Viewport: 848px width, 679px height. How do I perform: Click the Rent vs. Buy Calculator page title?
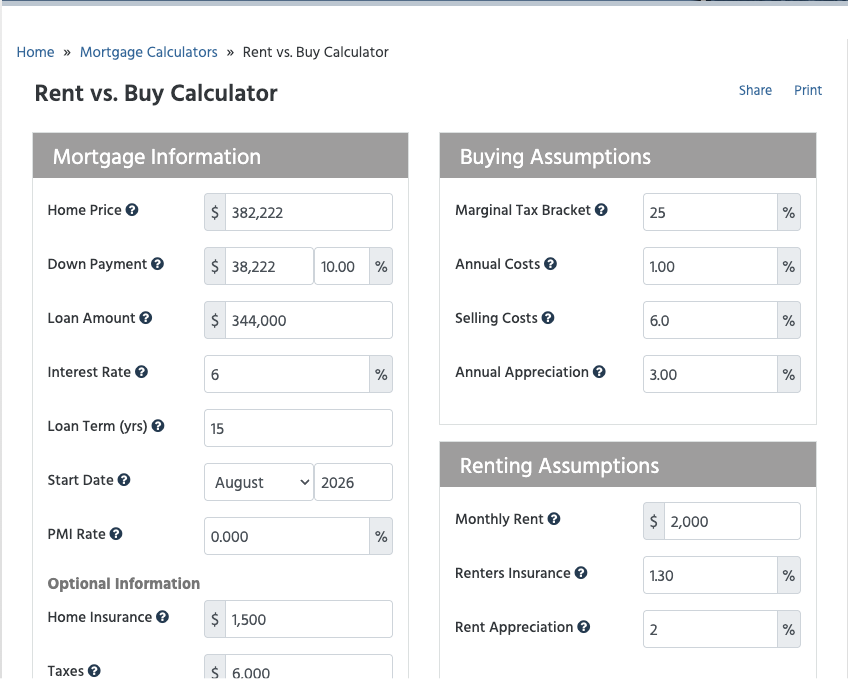pyautogui.click(x=156, y=93)
